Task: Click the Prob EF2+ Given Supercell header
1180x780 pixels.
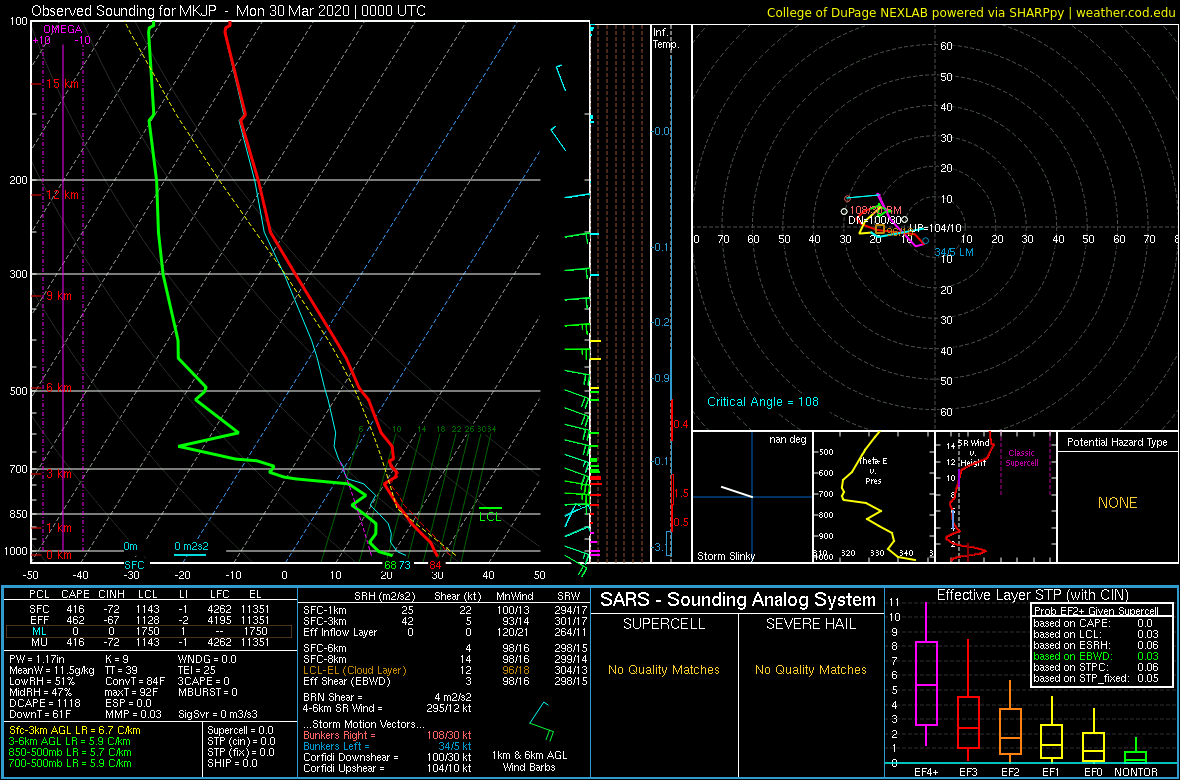Action: (1098, 611)
